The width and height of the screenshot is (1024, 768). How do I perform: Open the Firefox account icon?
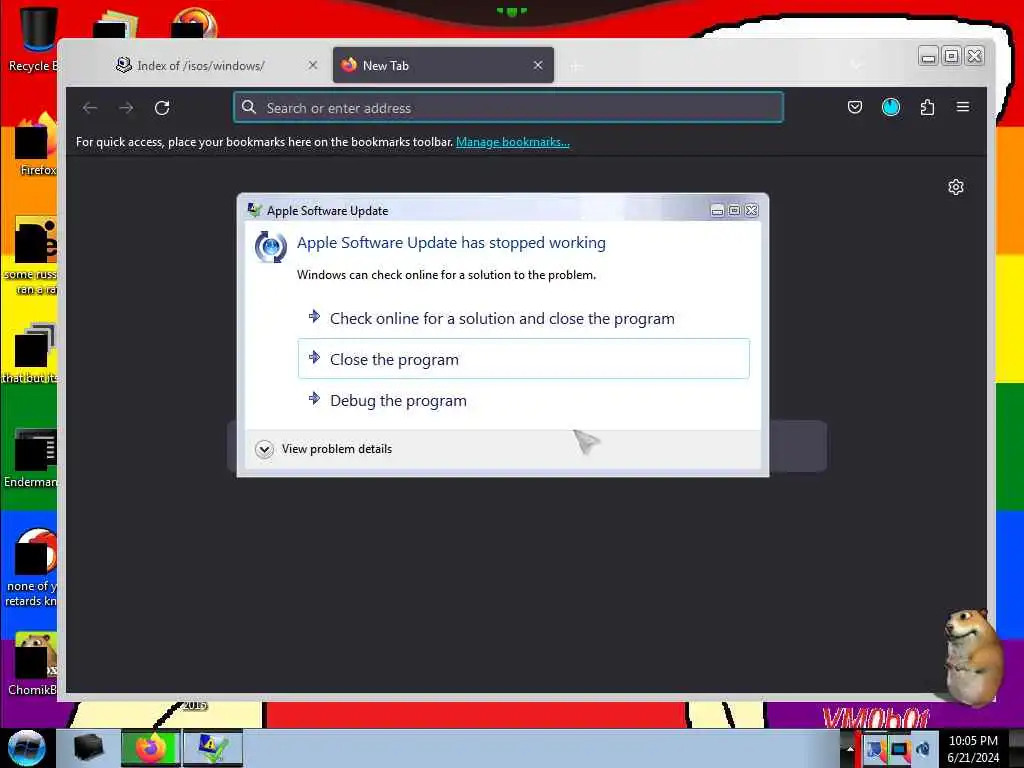tap(891, 107)
